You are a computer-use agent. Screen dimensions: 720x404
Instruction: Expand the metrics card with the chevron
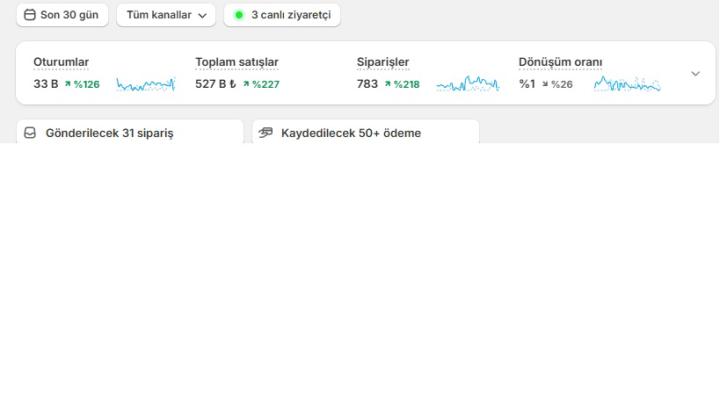tap(696, 73)
